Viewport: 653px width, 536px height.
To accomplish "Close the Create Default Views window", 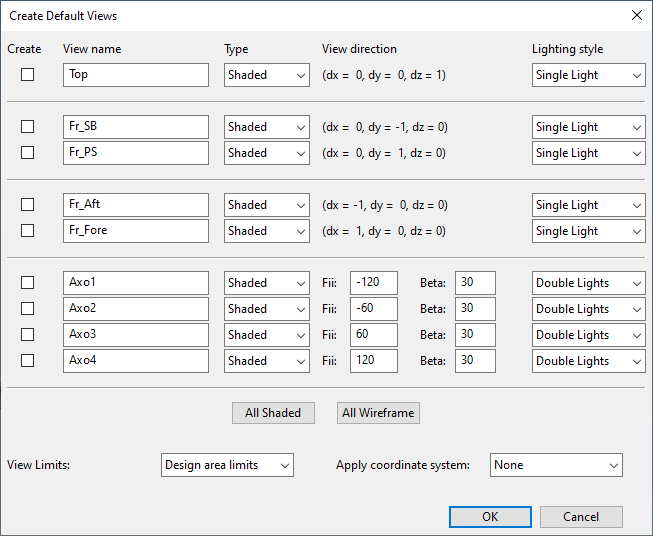I will pyautogui.click(x=636, y=15).
